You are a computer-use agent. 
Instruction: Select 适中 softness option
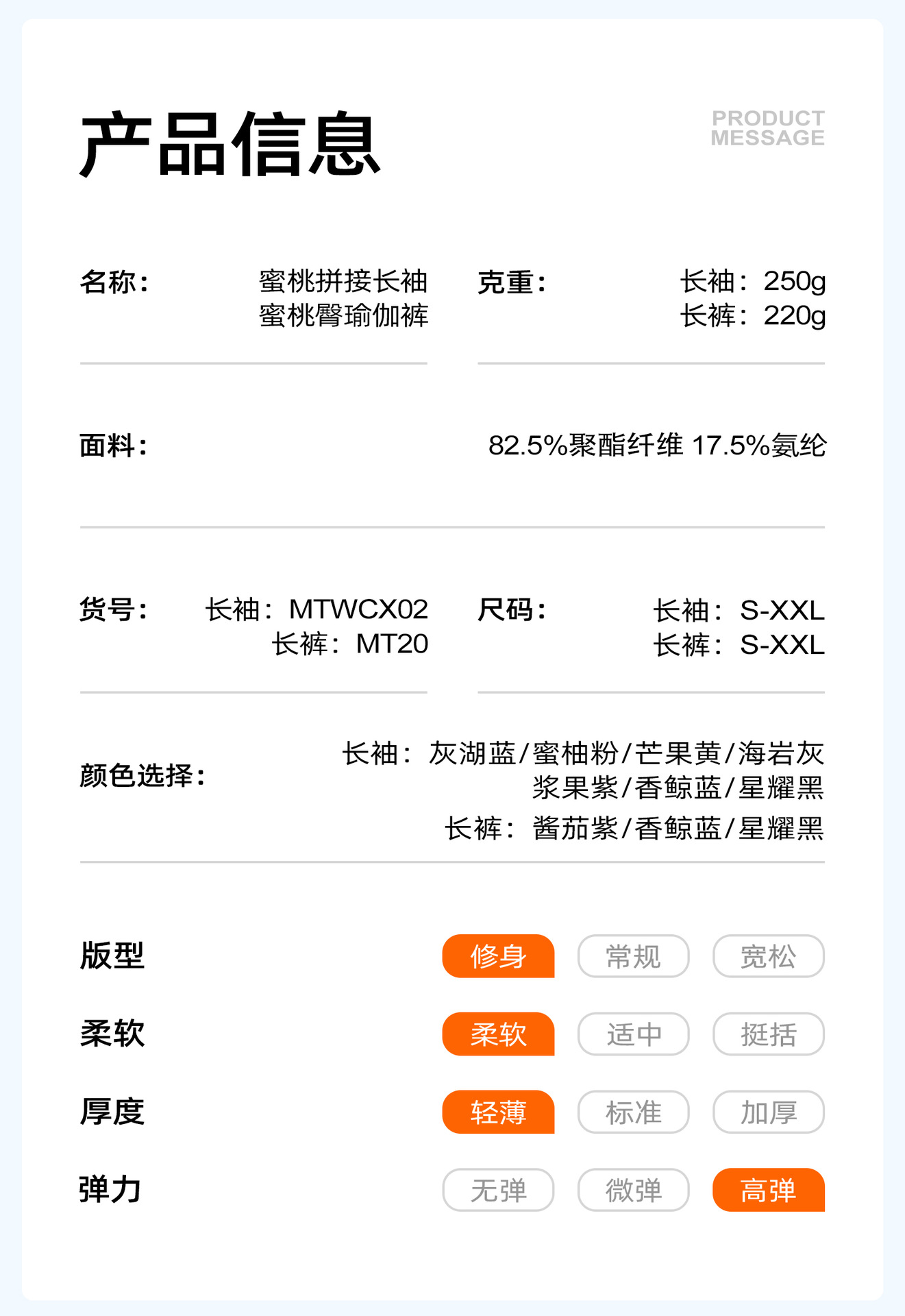(x=633, y=1034)
